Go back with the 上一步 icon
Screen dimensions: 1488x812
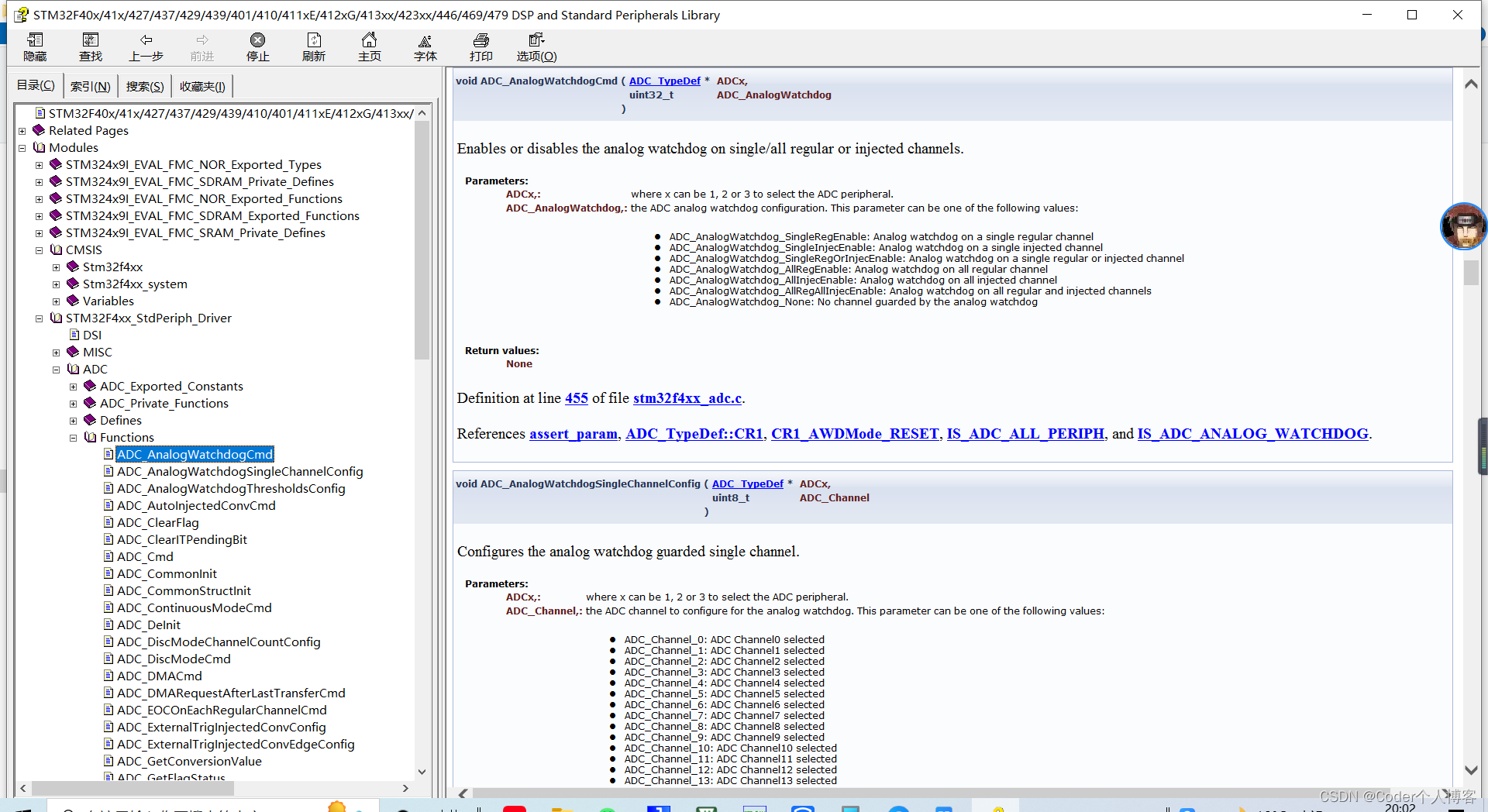[x=146, y=46]
